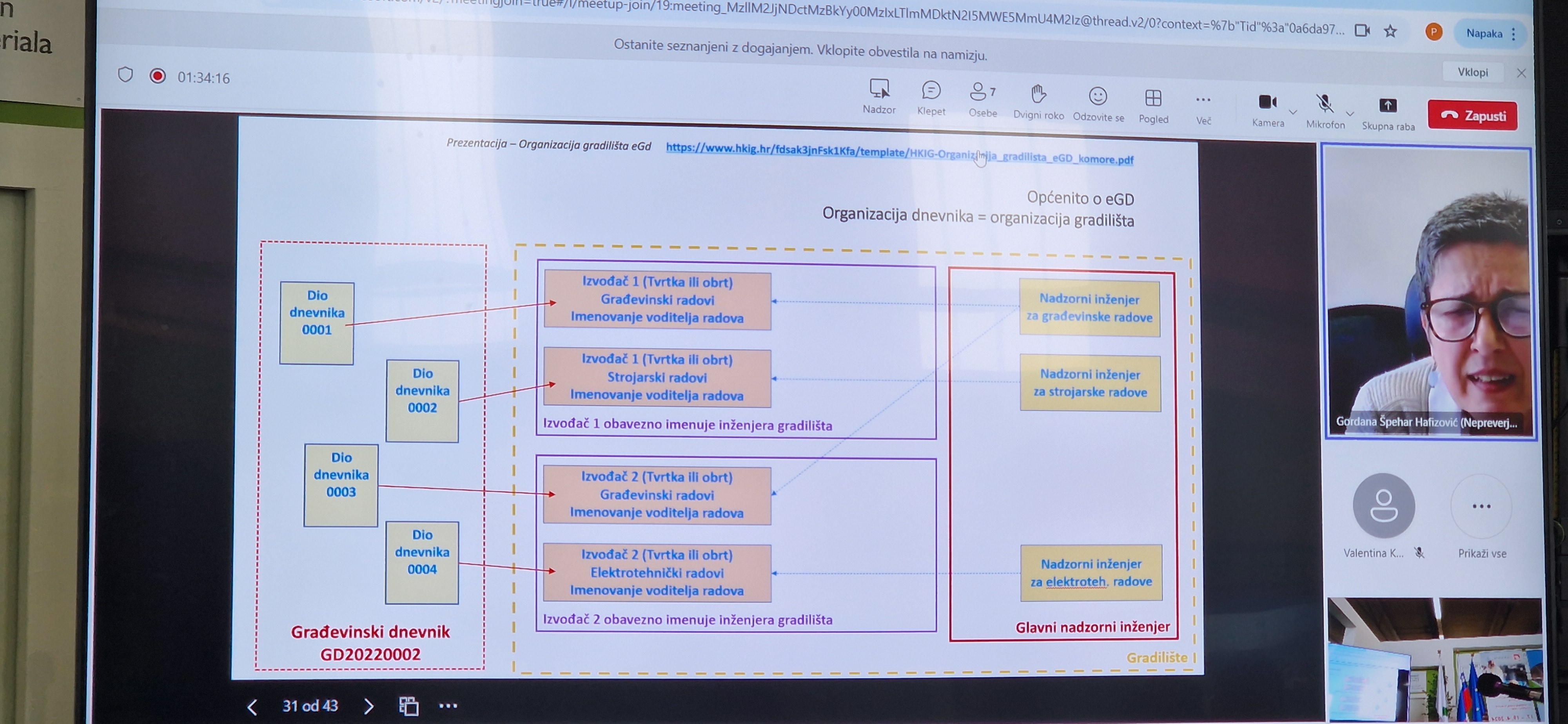The height and width of the screenshot is (724, 1568).
Task: Open the Odzovite se reactions
Action: [x=1098, y=104]
